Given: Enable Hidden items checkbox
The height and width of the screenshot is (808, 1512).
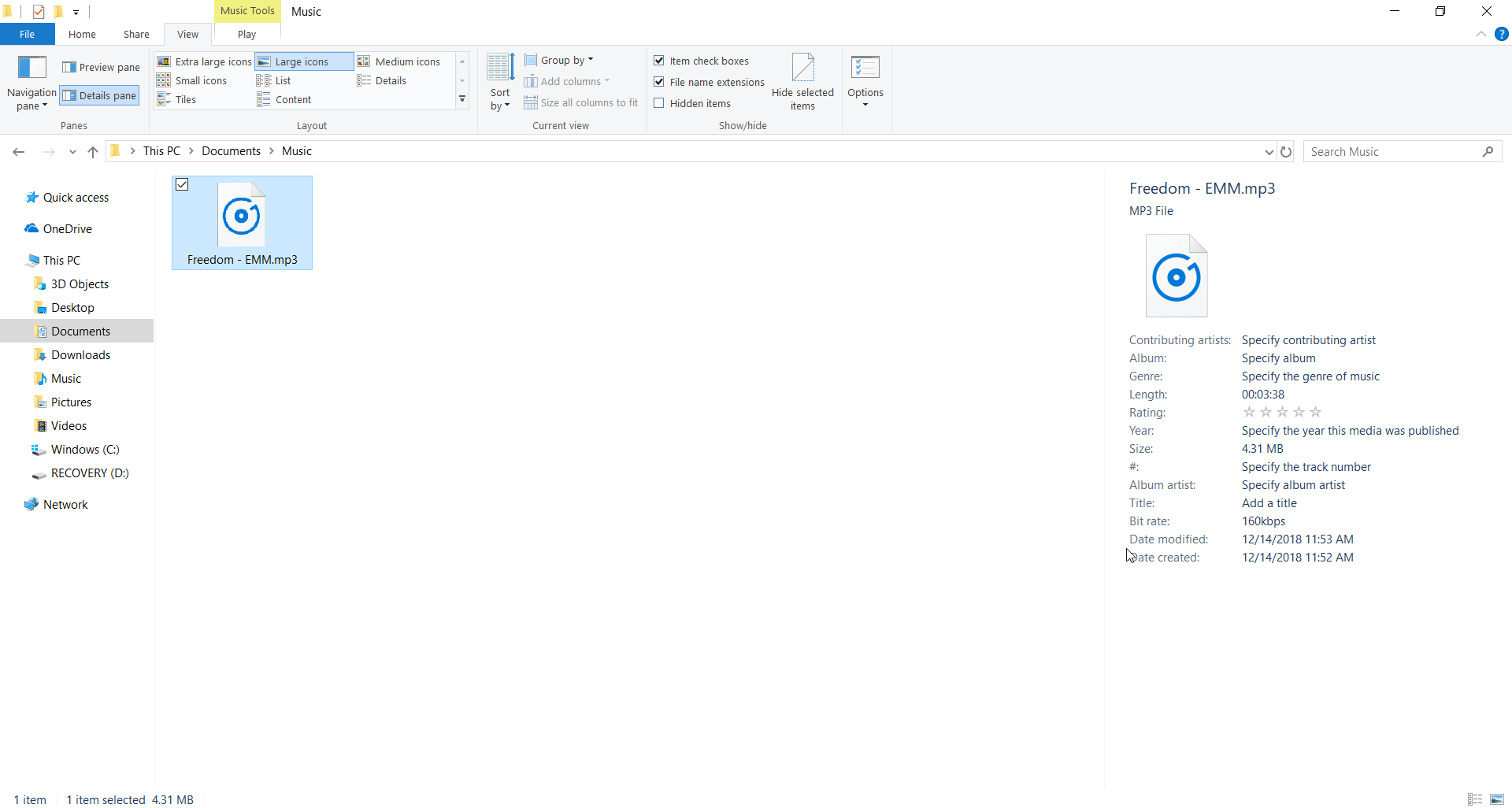Looking at the screenshot, I should [659, 103].
